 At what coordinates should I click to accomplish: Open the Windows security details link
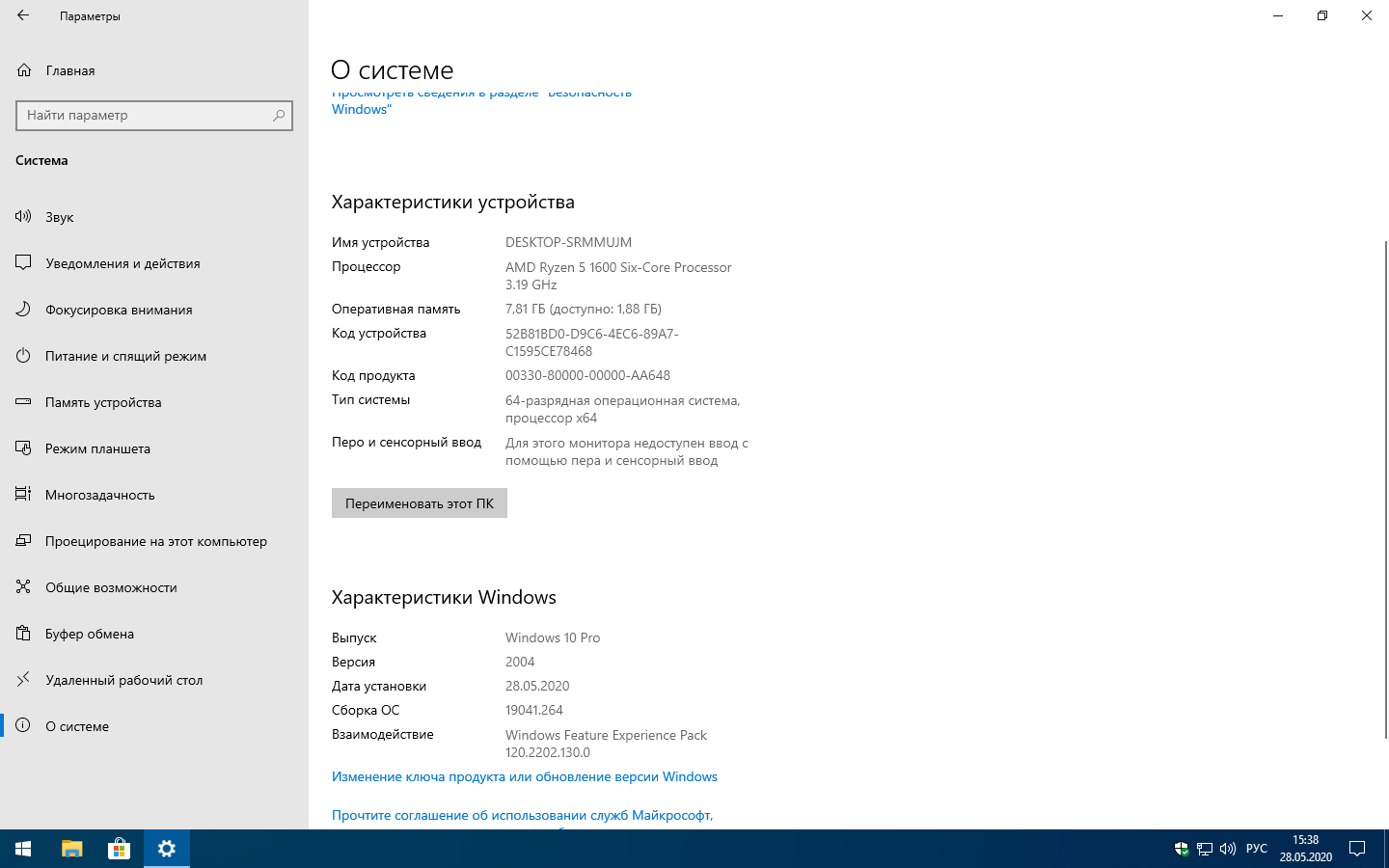click(481, 101)
